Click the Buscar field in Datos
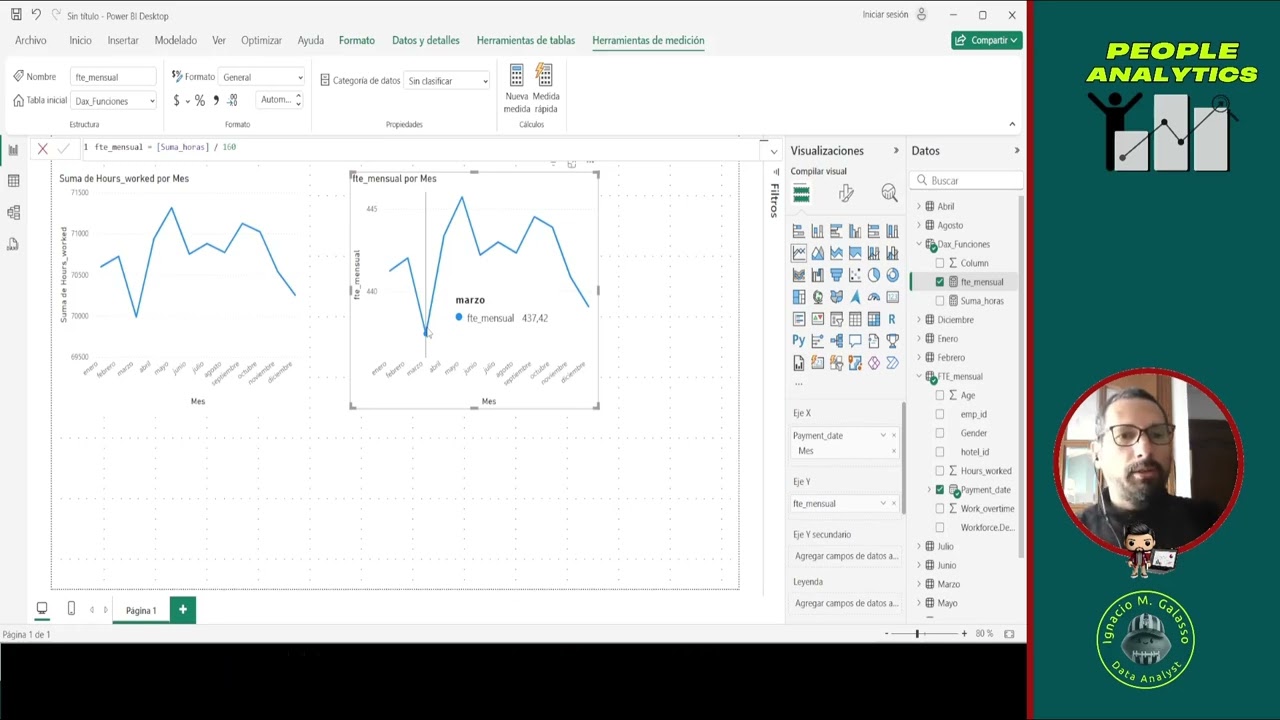Image resolution: width=1280 pixels, height=720 pixels. pyautogui.click(x=967, y=181)
